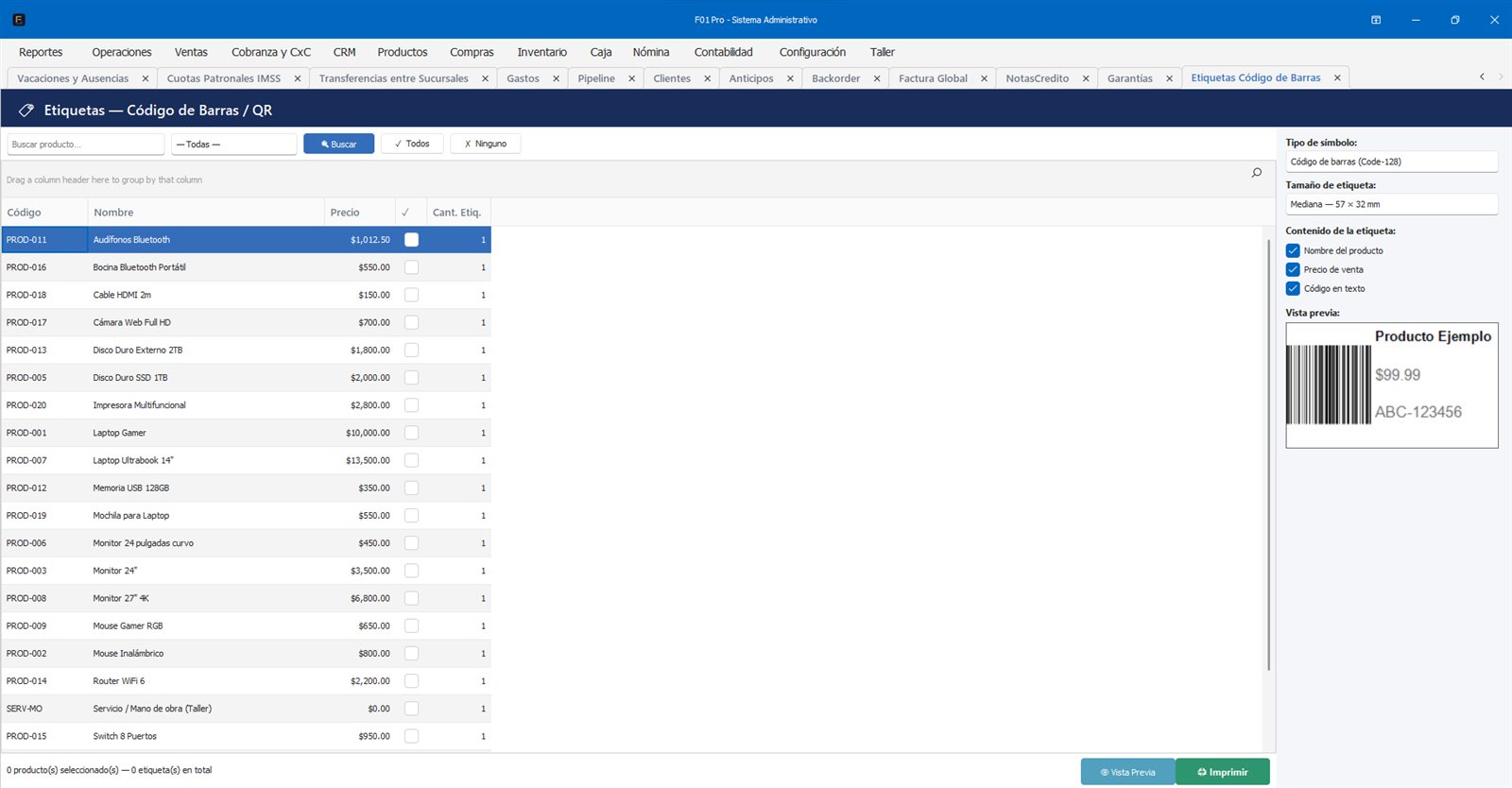Viewport: 1512px width, 788px height.
Task: Close the Backorder tab
Action: (876, 78)
